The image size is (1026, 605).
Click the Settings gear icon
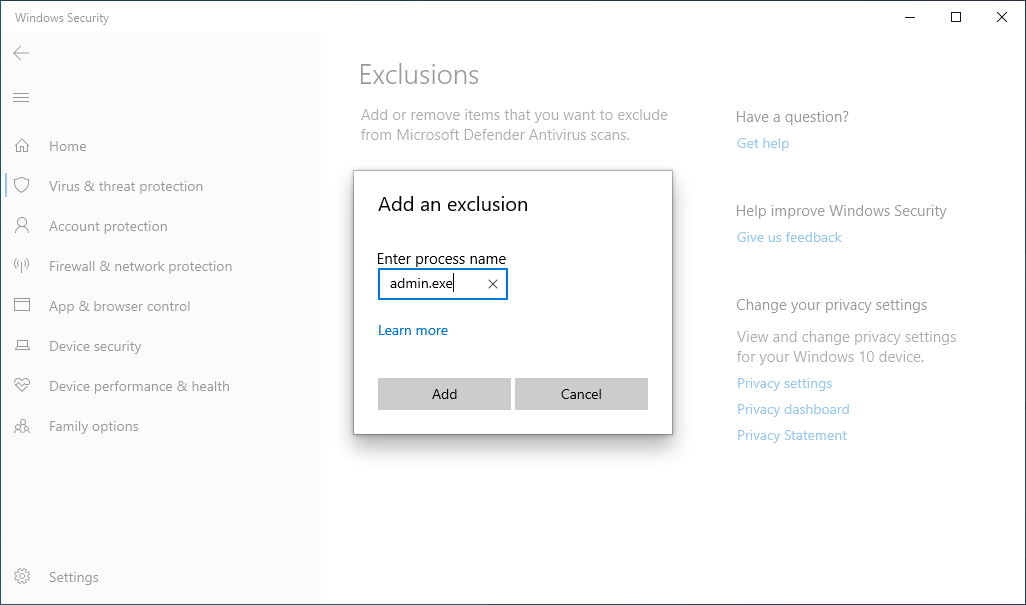[x=22, y=576]
